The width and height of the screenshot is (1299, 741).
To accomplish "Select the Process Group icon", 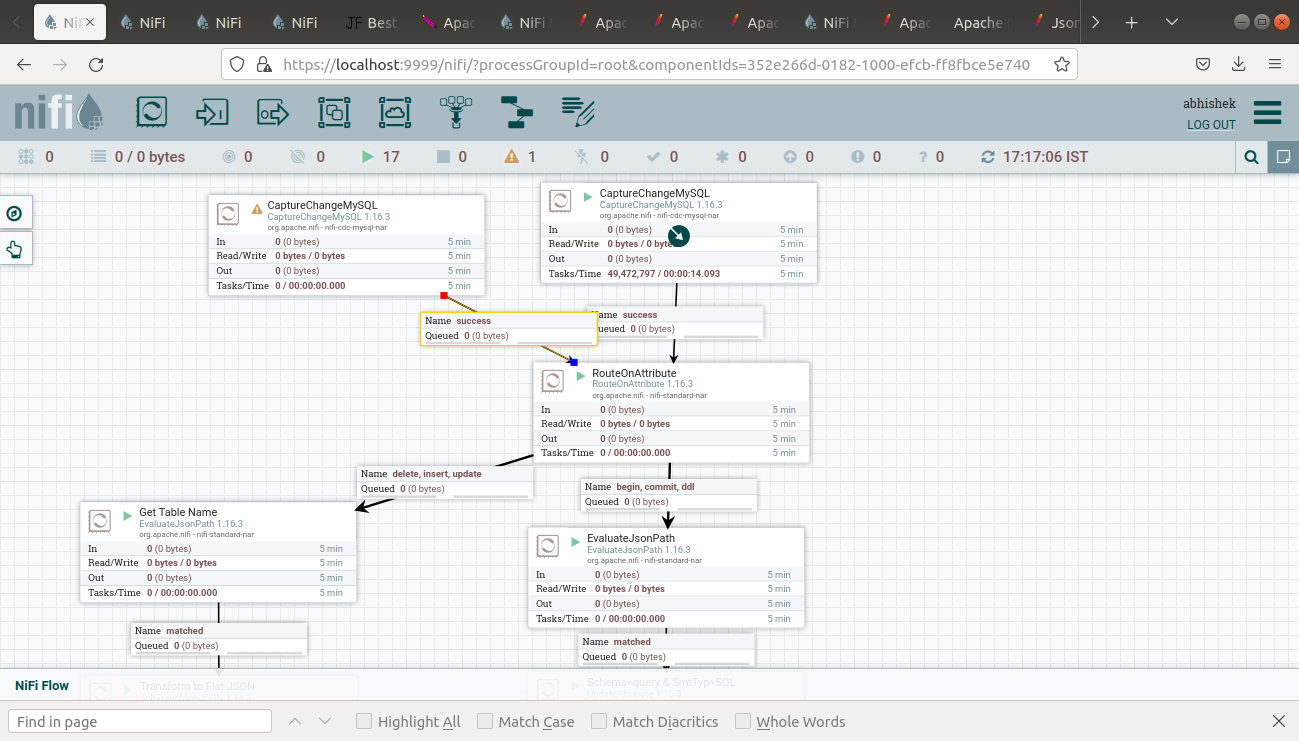I will [x=334, y=112].
